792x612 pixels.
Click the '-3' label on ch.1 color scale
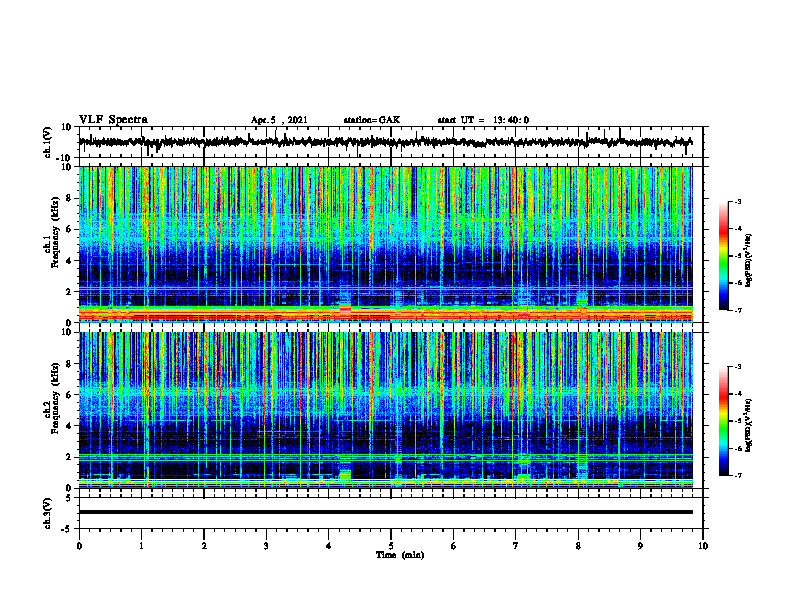tap(737, 202)
